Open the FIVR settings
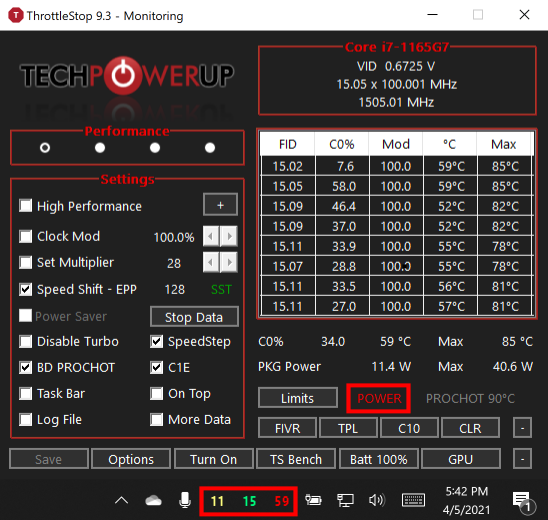Viewport: 548px width, 520px height. point(287,428)
